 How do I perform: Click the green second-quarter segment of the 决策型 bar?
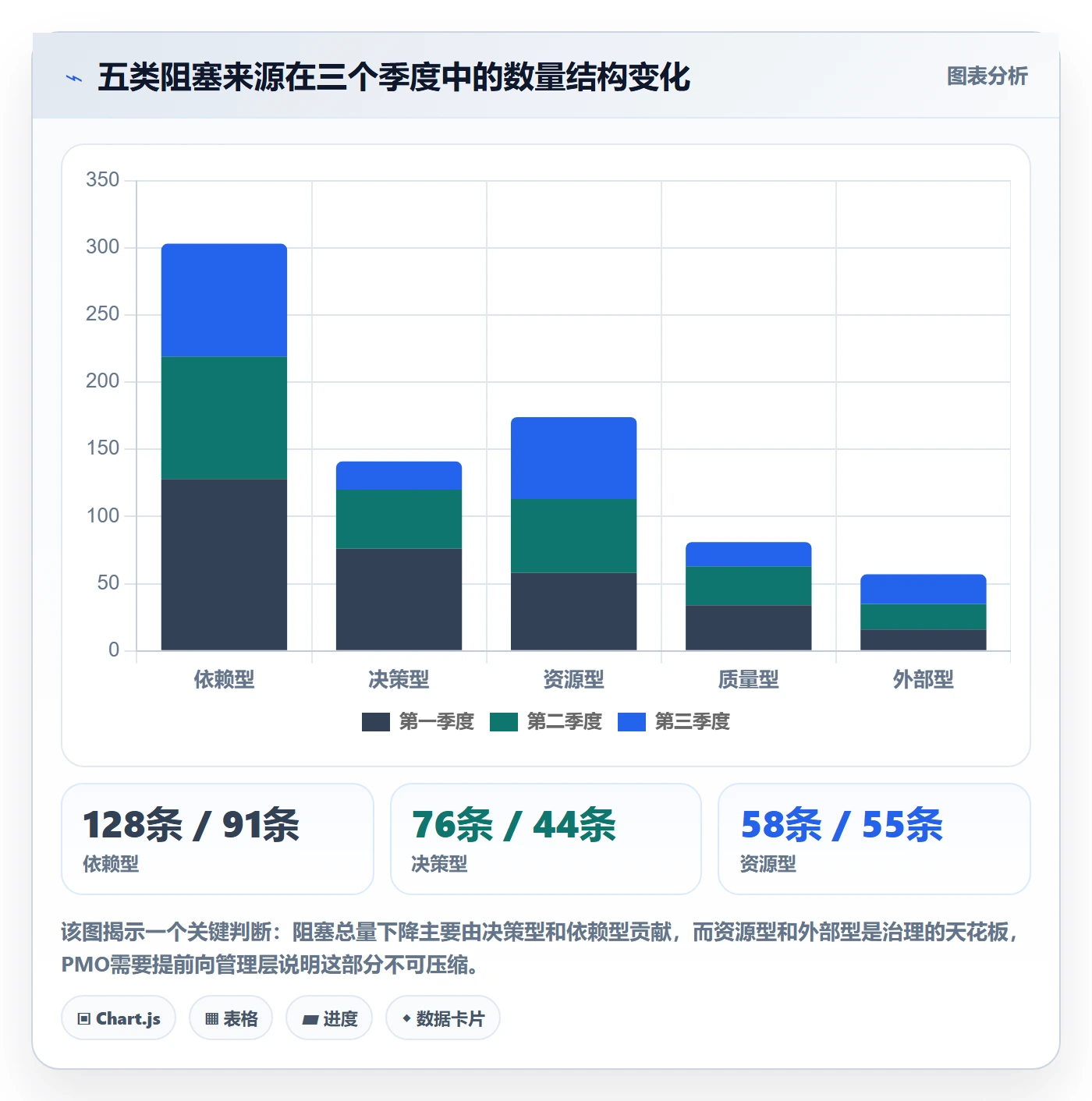point(399,519)
